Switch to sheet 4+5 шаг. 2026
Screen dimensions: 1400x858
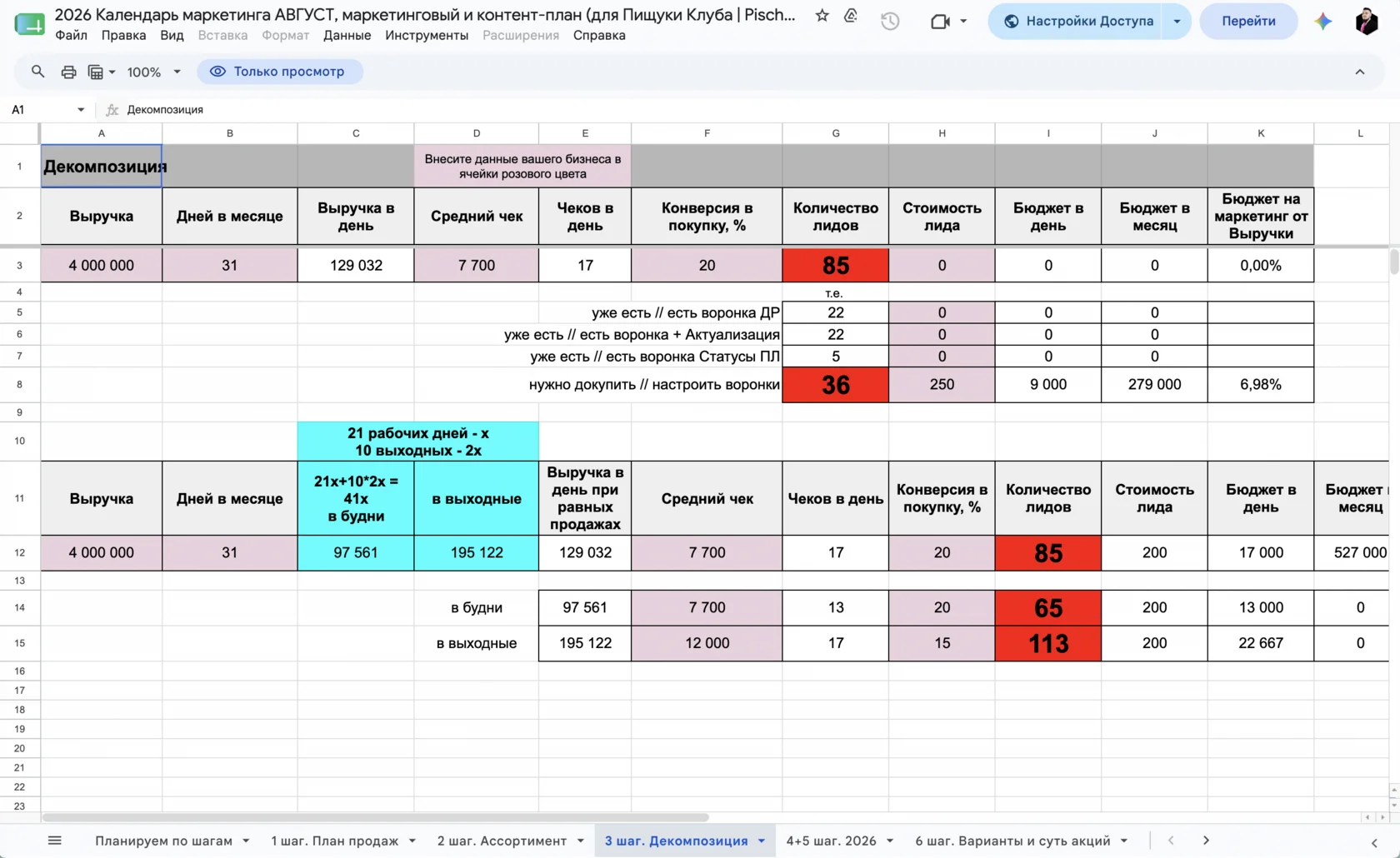(x=831, y=841)
